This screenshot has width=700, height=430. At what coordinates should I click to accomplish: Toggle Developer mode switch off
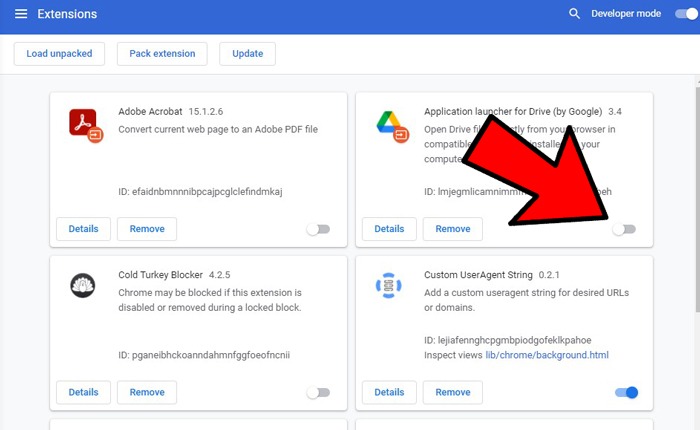tap(687, 14)
